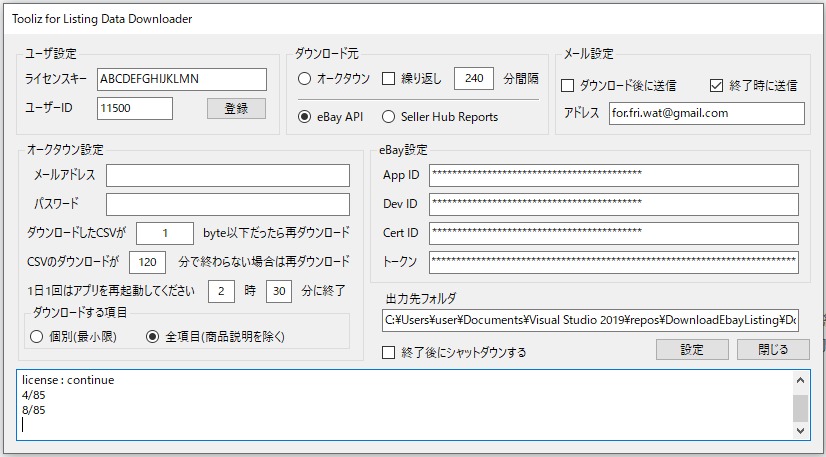This screenshot has width=826, height=457.
Task: Click the 閉じる close button
Action: pos(773,349)
